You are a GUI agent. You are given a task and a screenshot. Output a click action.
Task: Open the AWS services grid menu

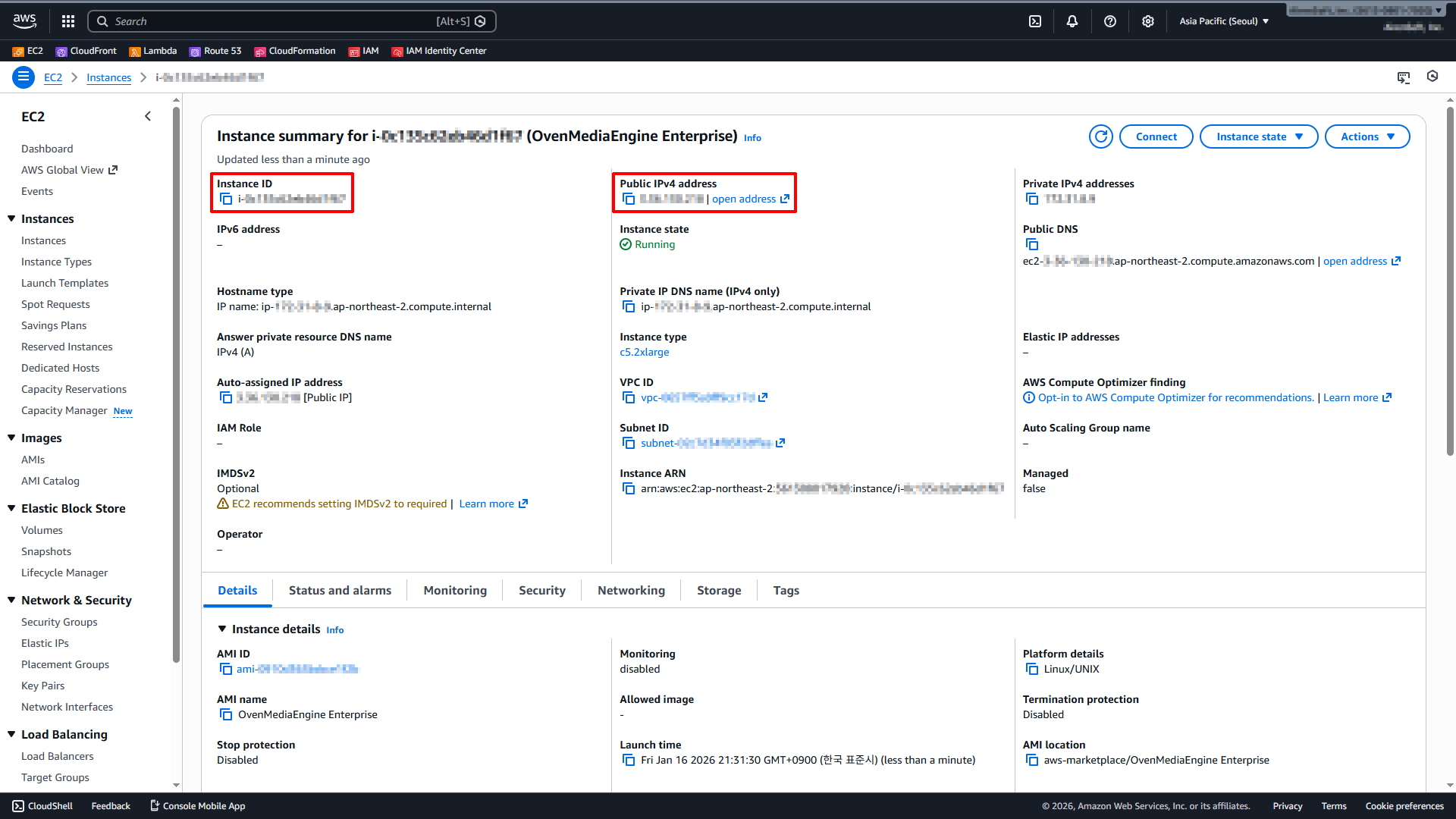(x=68, y=21)
